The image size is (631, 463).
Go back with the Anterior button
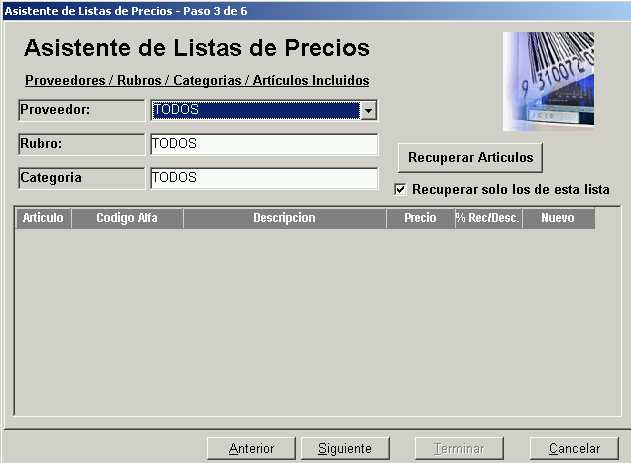tap(251, 449)
